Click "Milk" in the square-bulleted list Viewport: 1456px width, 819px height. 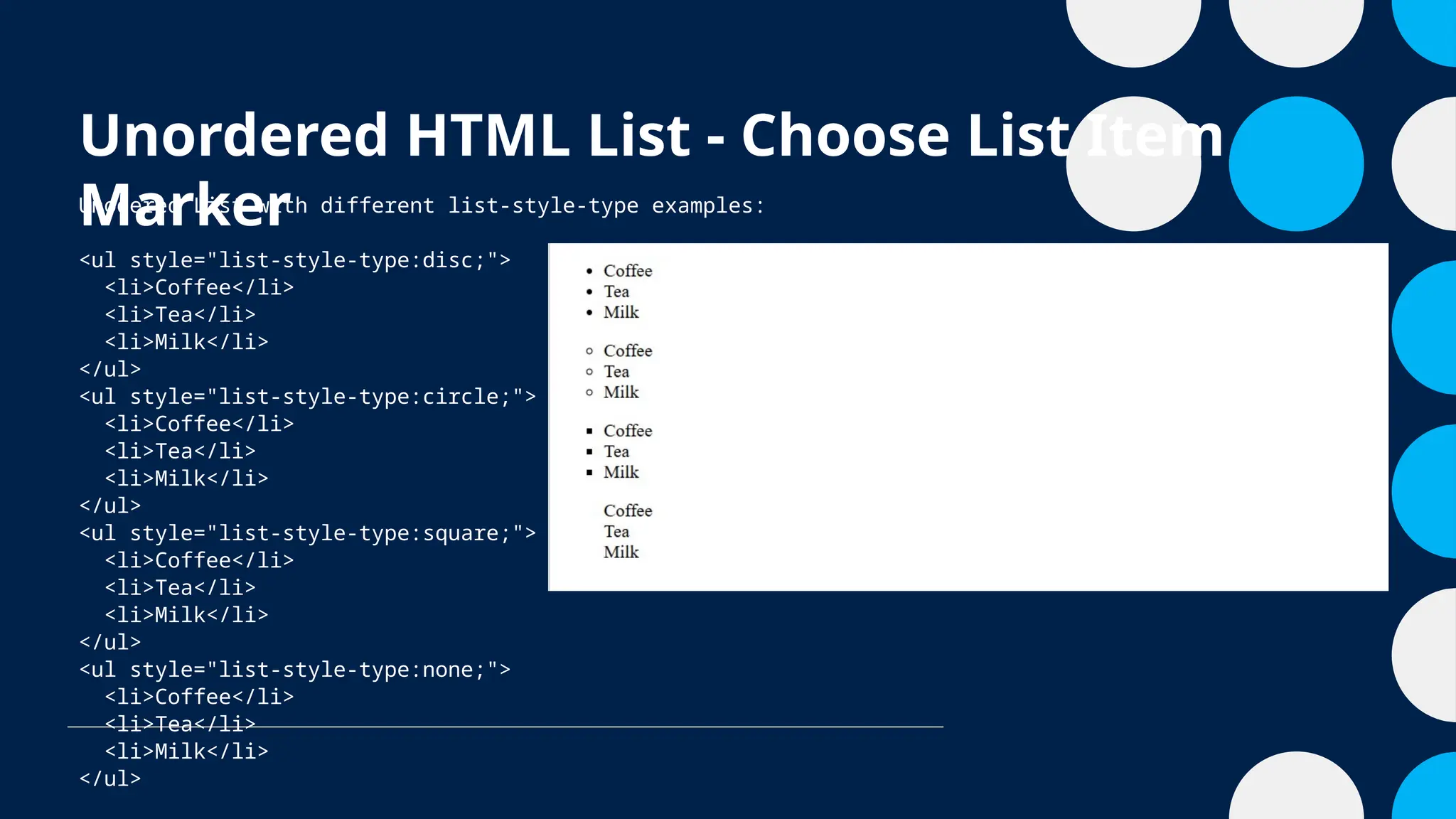pyautogui.click(x=621, y=472)
